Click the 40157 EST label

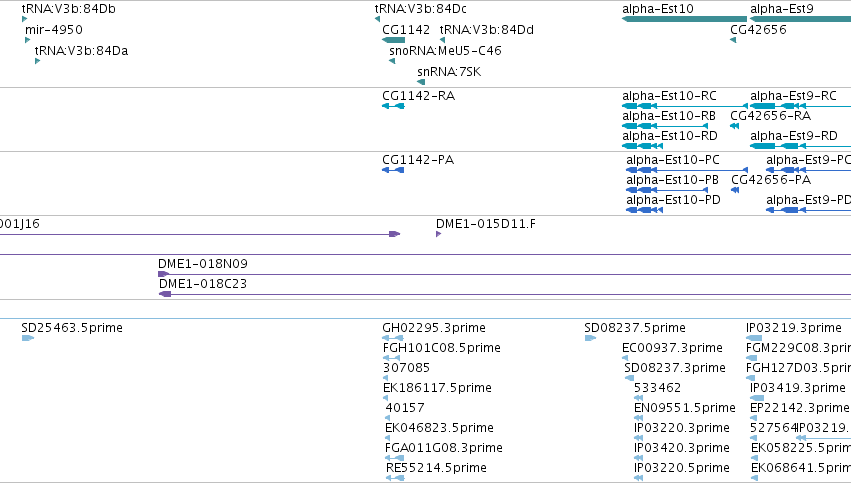click(x=405, y=408)
